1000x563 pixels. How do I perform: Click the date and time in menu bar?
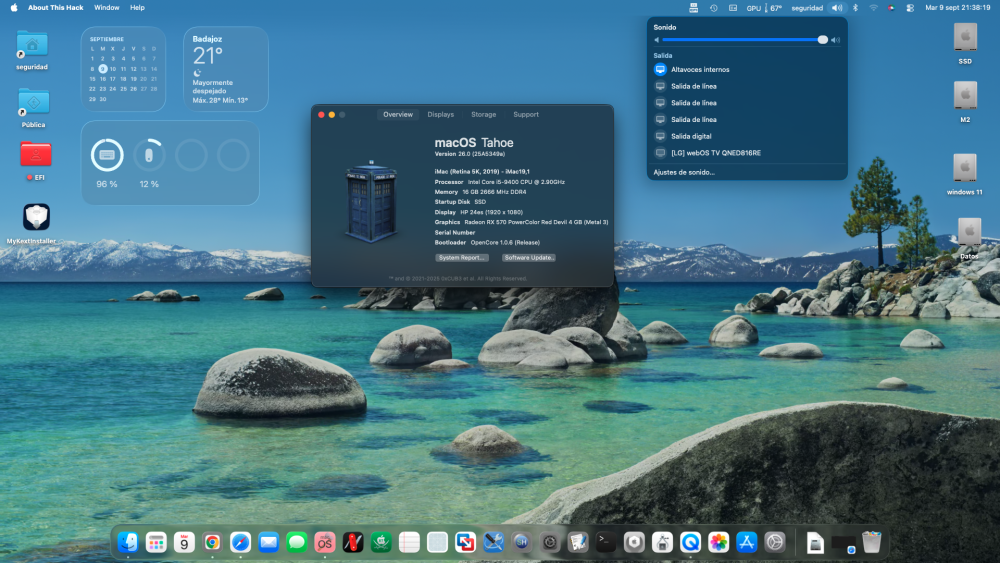click(x=957, y=8)
